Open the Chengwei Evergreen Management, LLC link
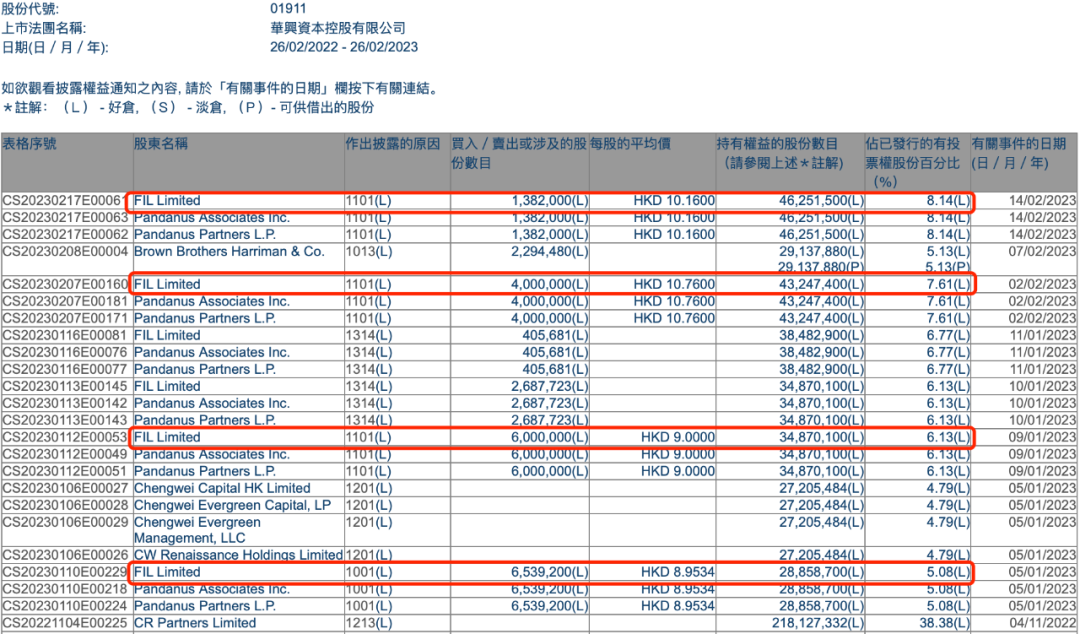Screen dimensions: 1080x634 [x=197, y=530]
